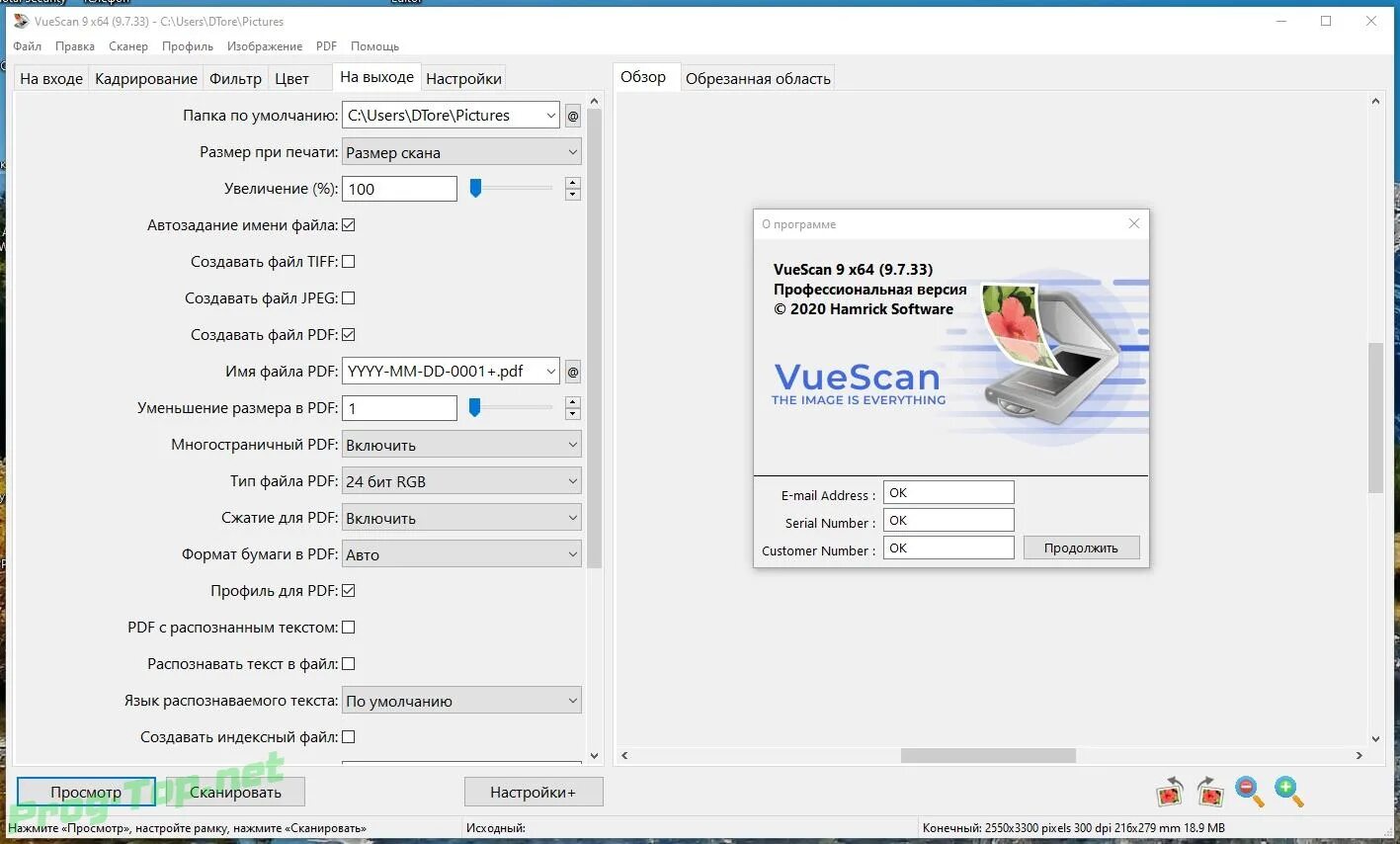Click the @ button next to default folder
1400x844 pixels.
[x=573, y=116]
